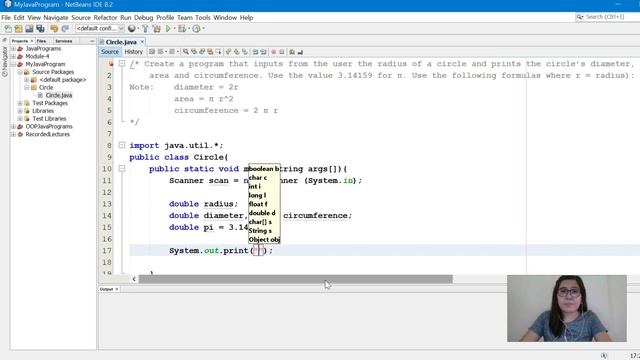This screenshot has height=360, width=640.
Task: Select the Test Libraries node
Action: pyautogui.click(x=49, y=119)
